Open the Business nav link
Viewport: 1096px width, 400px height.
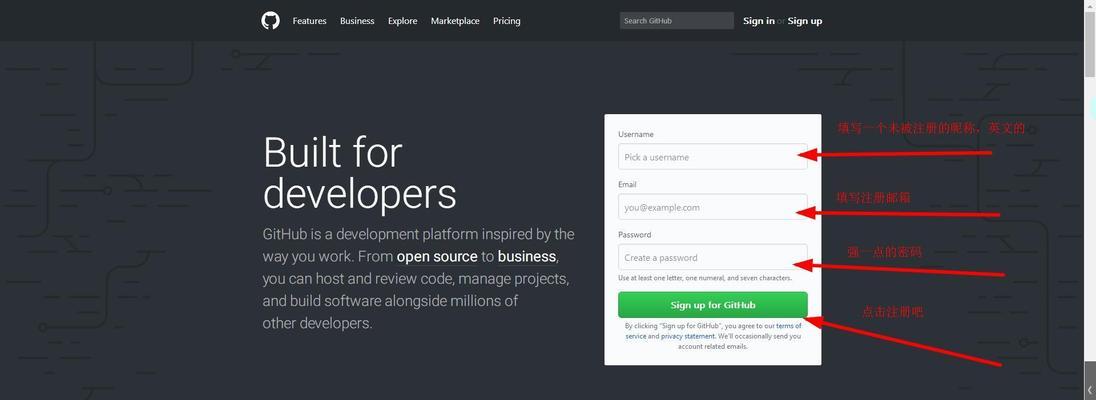[357, 21]
